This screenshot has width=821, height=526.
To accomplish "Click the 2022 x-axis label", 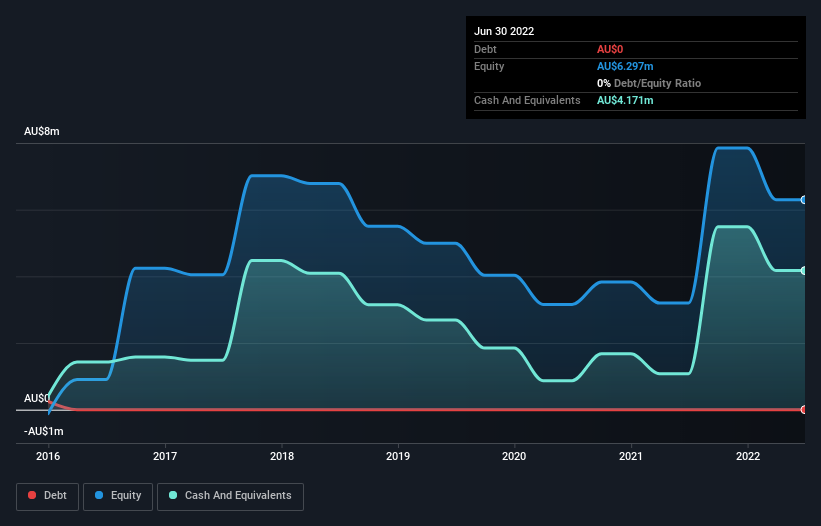I will (748, 456).
